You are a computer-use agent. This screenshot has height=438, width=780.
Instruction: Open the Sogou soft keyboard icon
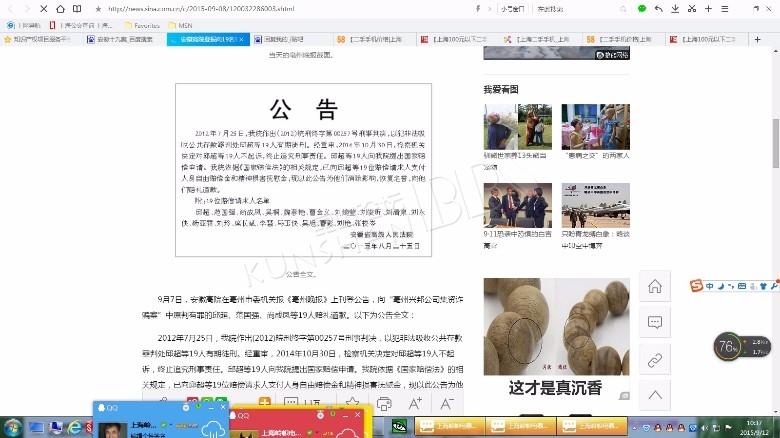(x=744, y=287)
